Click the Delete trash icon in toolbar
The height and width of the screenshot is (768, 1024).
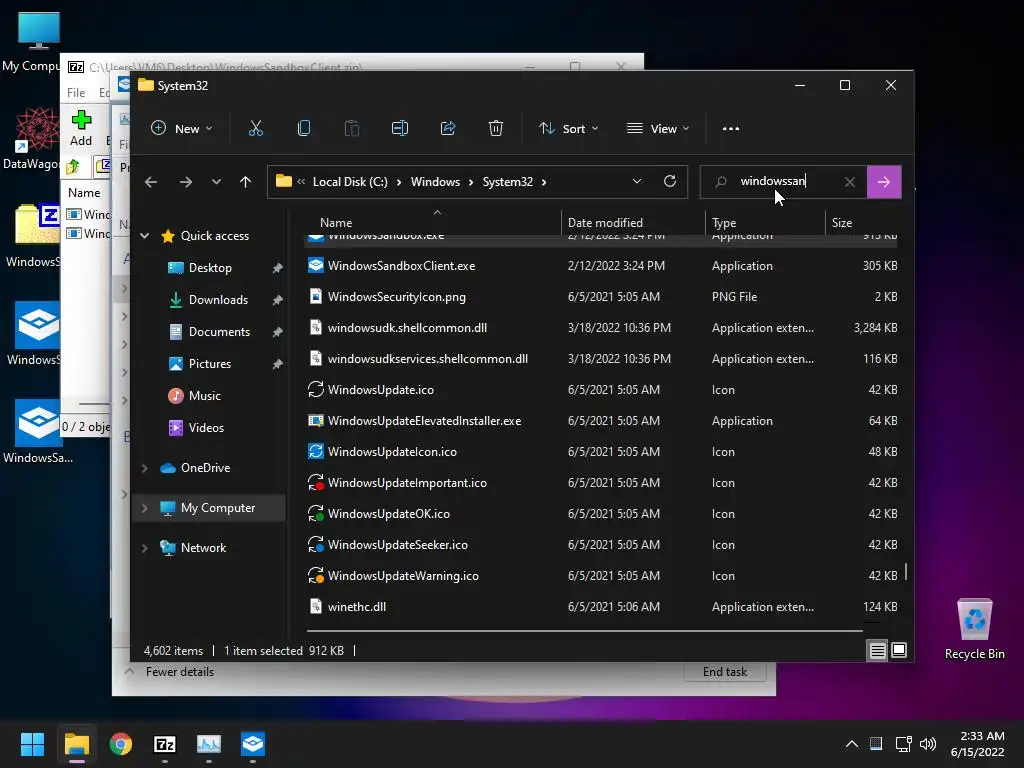pos(496,129)
